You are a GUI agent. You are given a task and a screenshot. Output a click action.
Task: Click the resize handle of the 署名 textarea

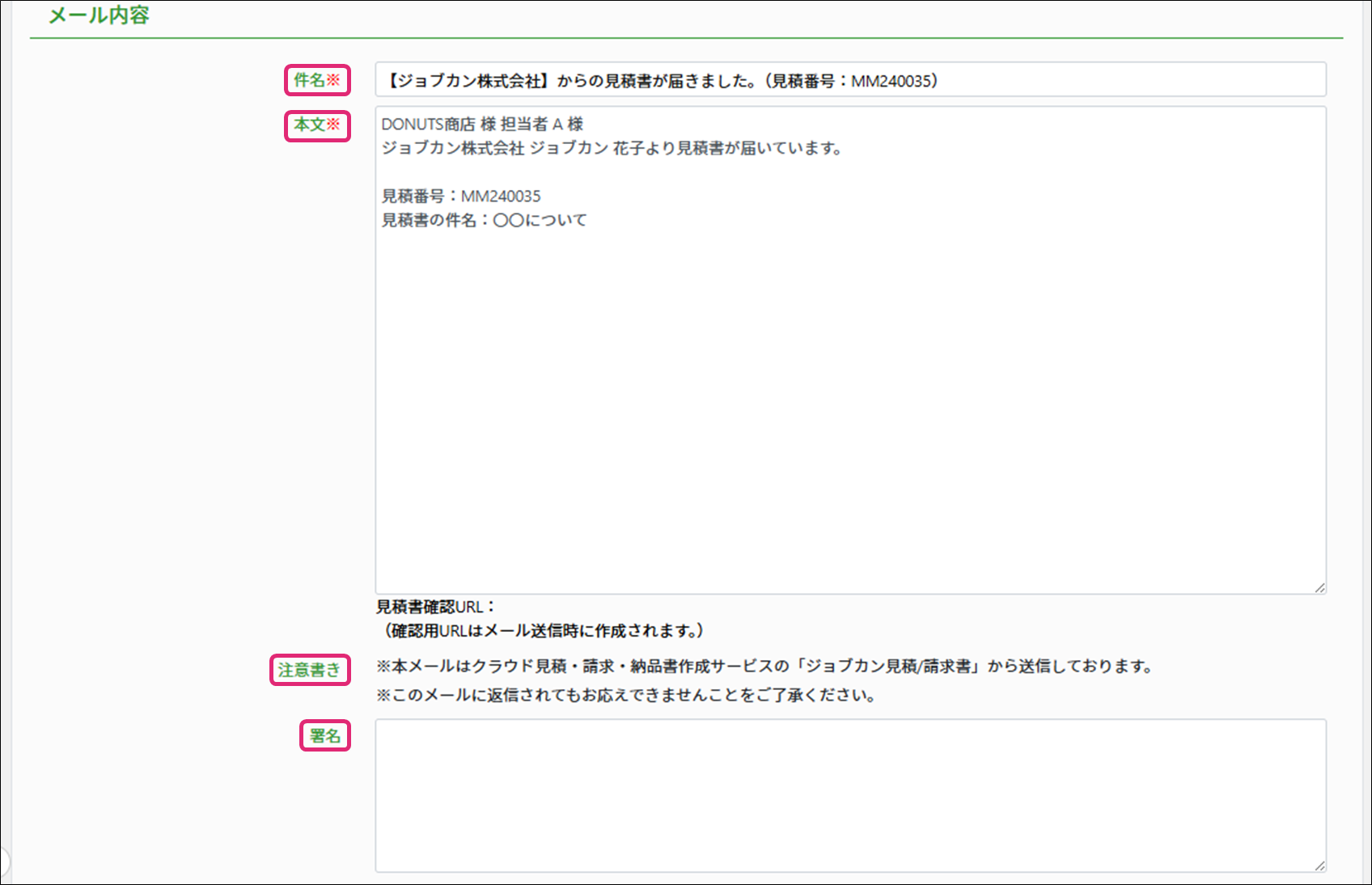coord(1319,865)
